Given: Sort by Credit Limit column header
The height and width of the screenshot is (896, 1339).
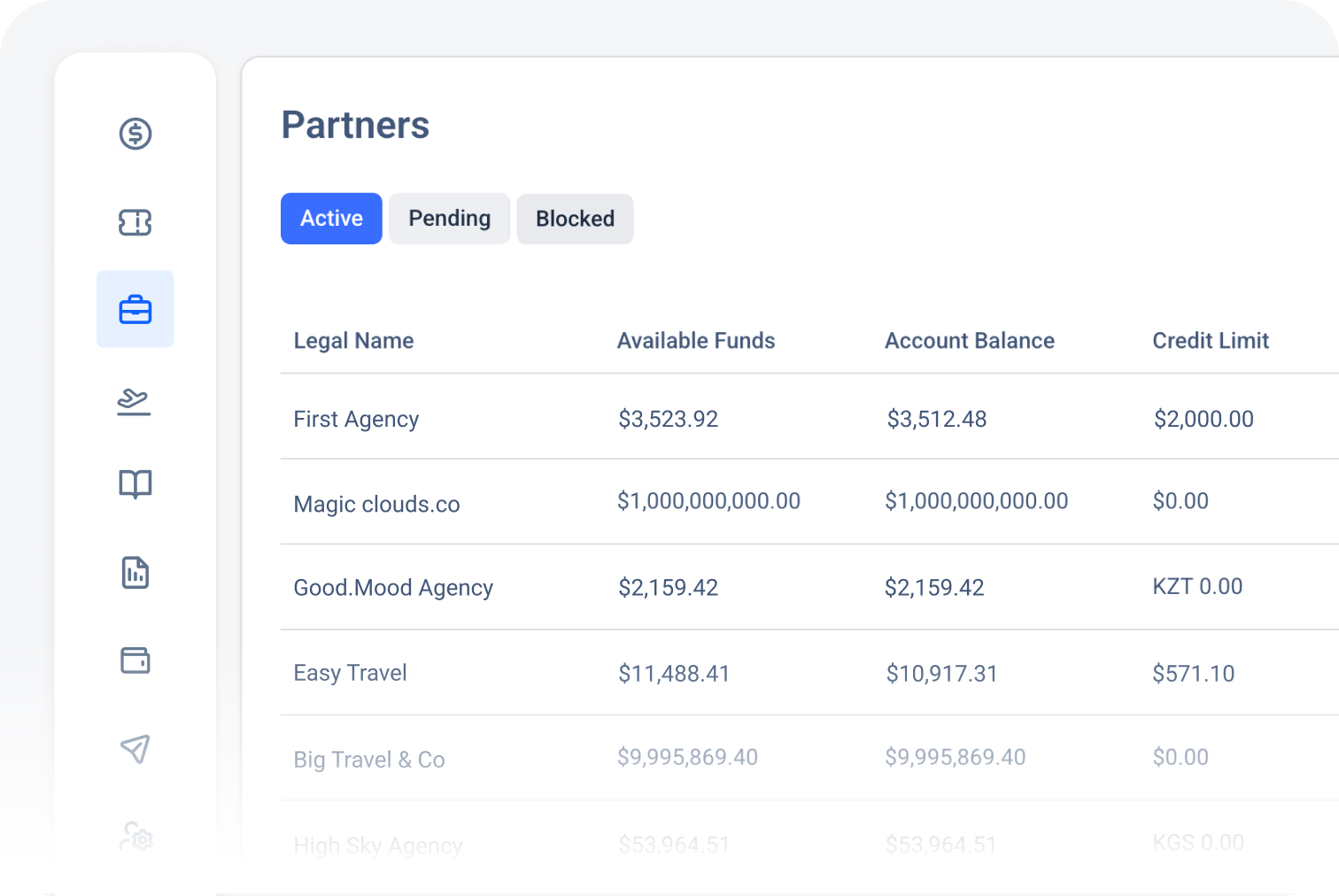Looking at the screenshot, I should (1211, 341).
